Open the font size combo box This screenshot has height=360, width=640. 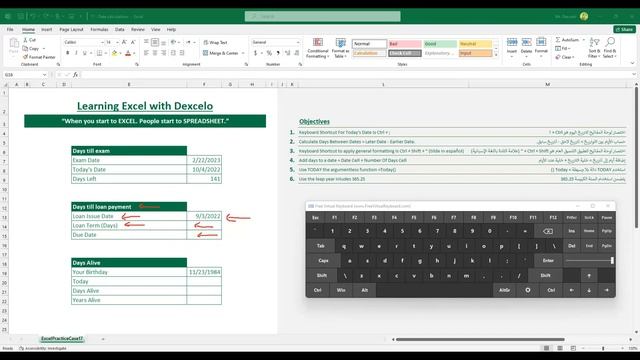point(112,42)
